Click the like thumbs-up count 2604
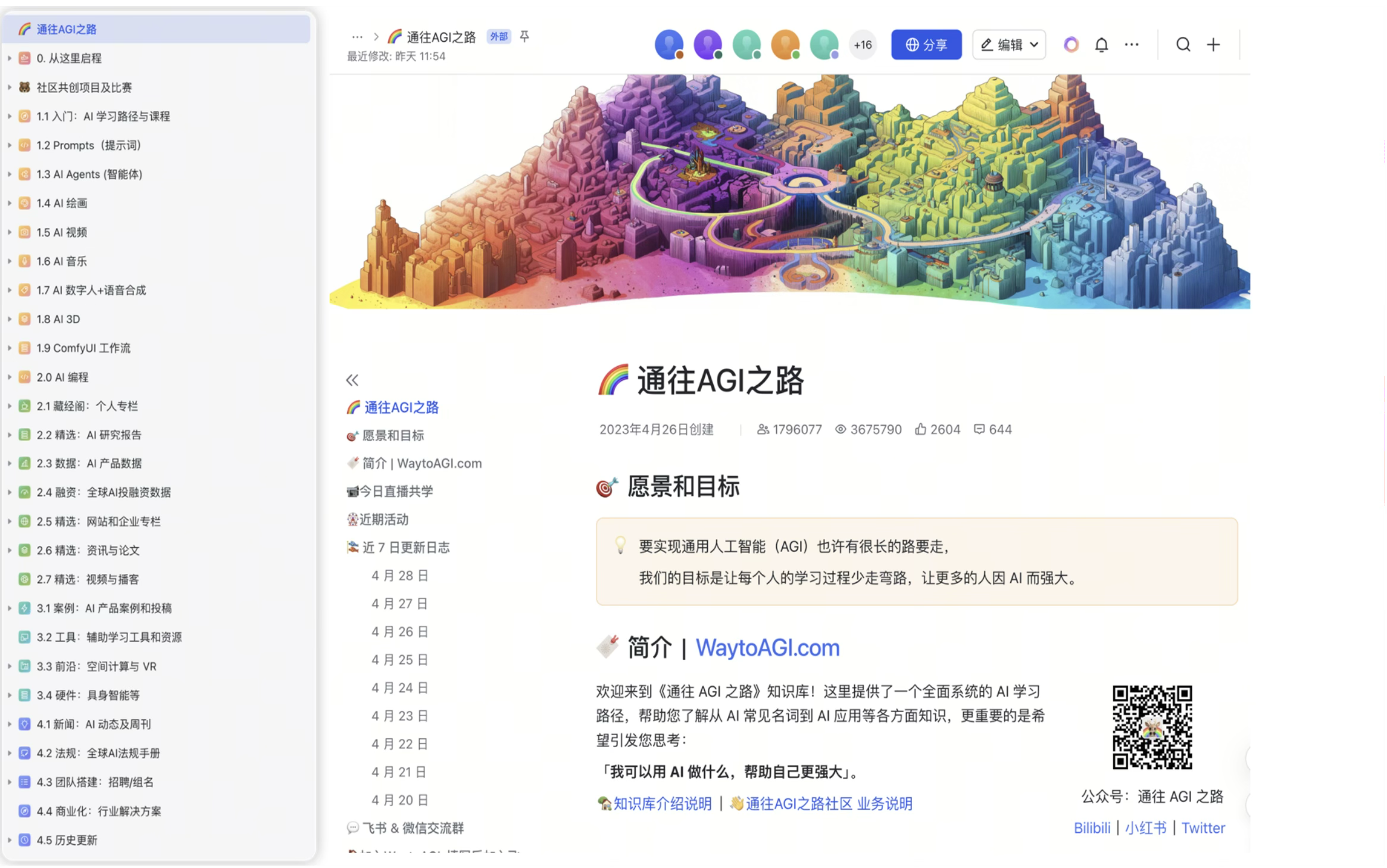The width and height of the screenshot is (1387, 868). click(x=938, y=429)
